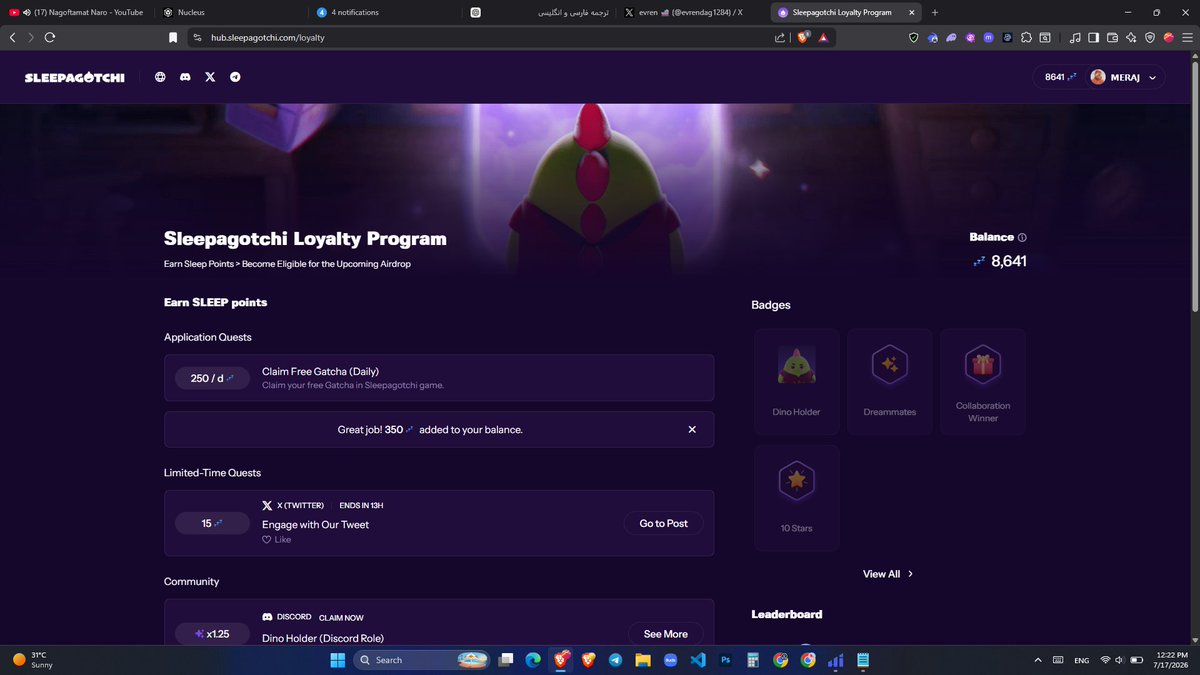This screenshot has width=1200, height=675.
Task: Click Go to Post button
Action: pyautogui.click(x=664, y=523)
